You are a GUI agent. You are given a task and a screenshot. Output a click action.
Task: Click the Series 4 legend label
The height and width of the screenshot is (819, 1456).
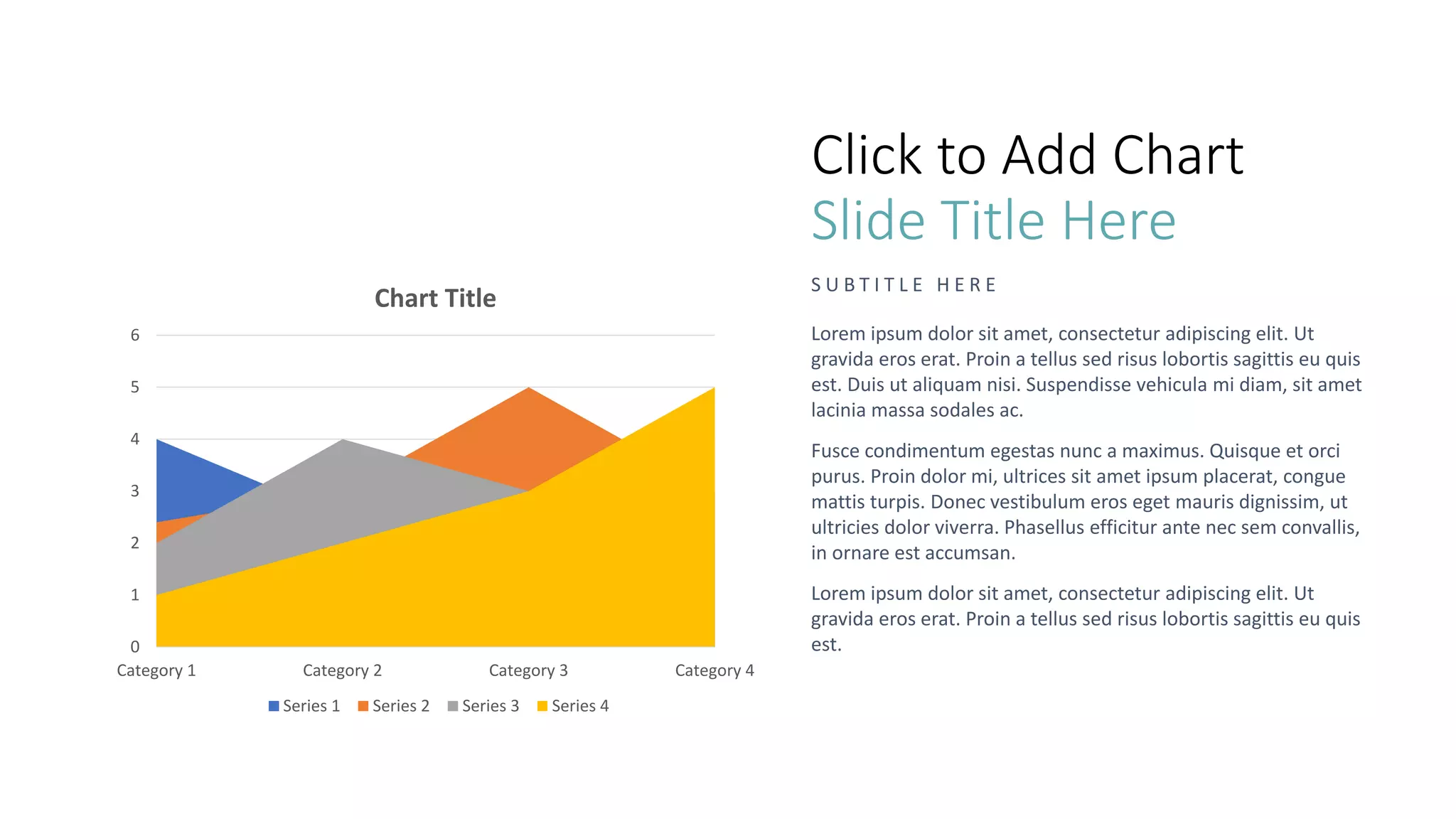tap(580, 706)
